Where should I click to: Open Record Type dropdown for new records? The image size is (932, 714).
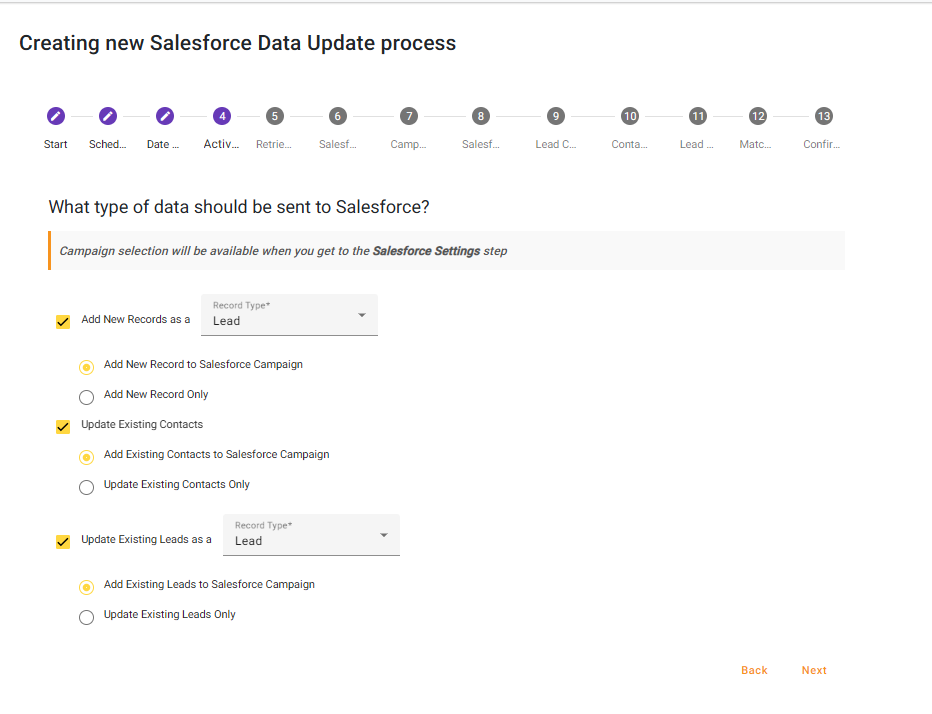click(289, 315)
